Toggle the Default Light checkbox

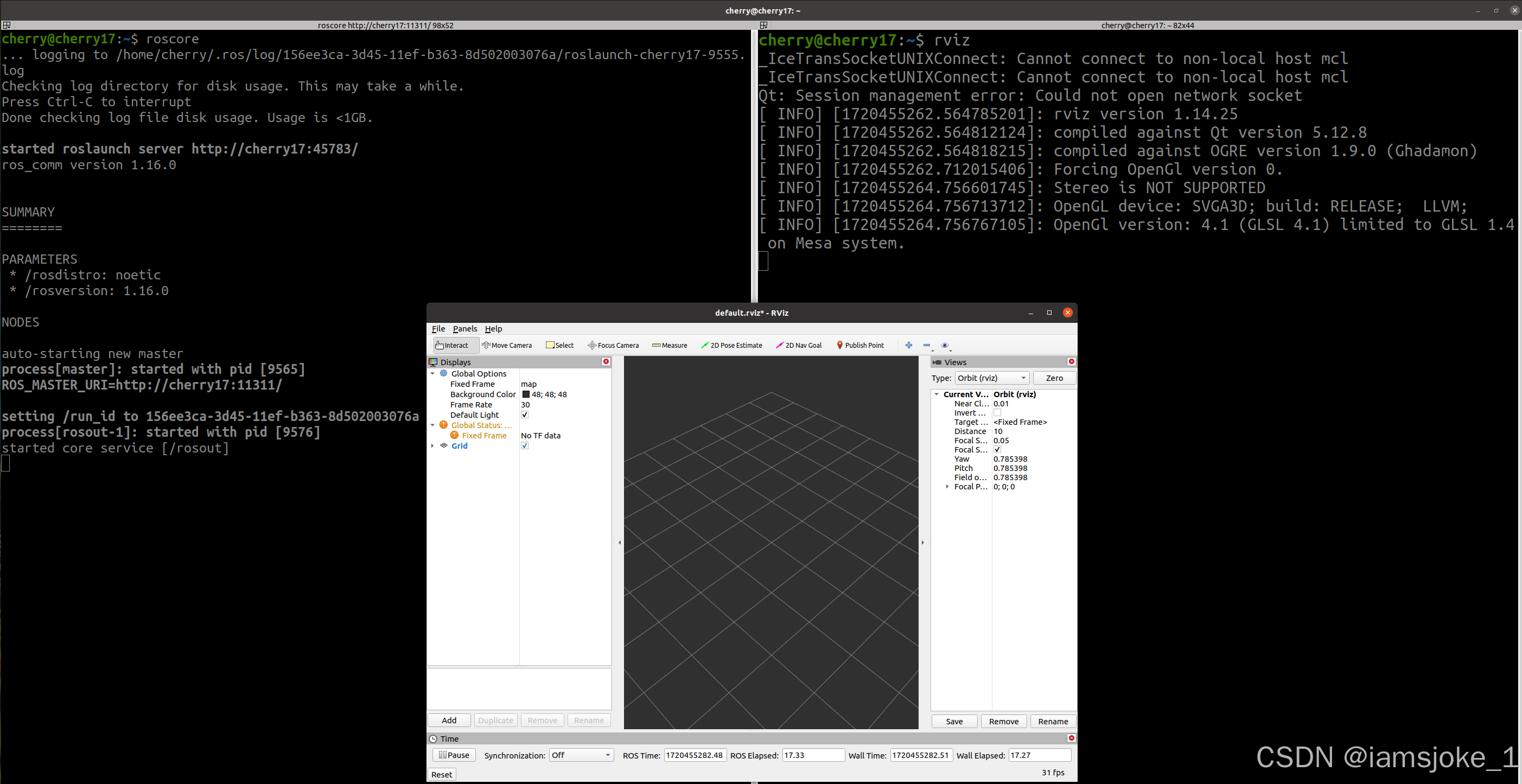(525, 415)
